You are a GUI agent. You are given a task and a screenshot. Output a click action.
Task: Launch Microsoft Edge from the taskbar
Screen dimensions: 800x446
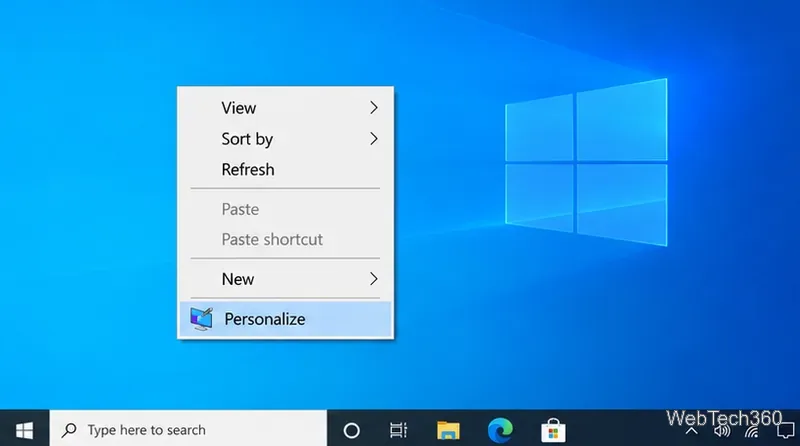(501, 430)
